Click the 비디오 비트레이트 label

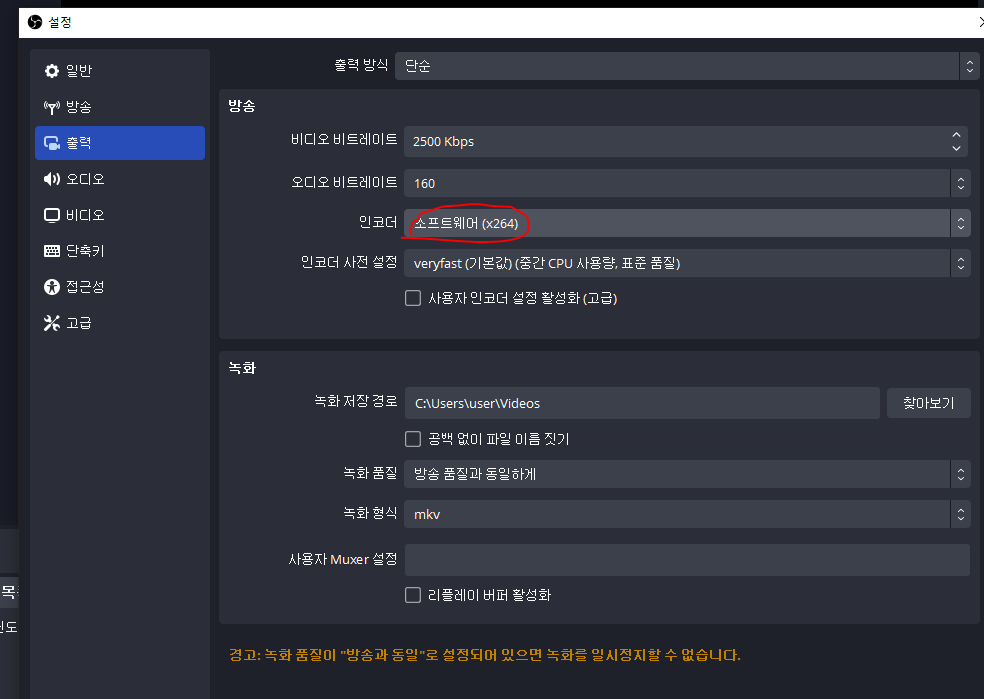[344, 139]
